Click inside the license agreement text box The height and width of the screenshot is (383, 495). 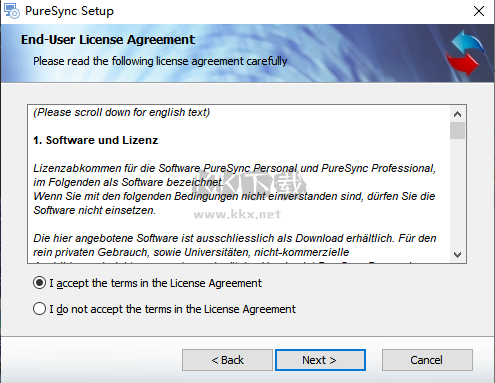238,184
